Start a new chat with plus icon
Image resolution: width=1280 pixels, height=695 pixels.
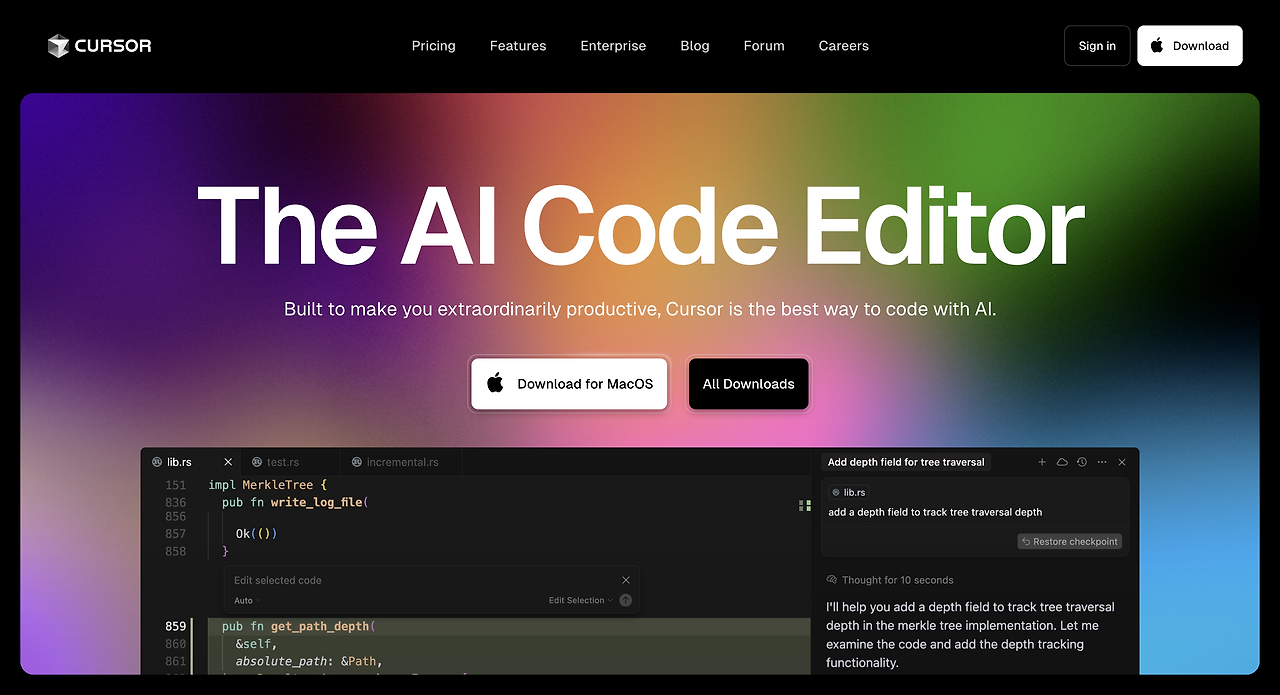1042,462
